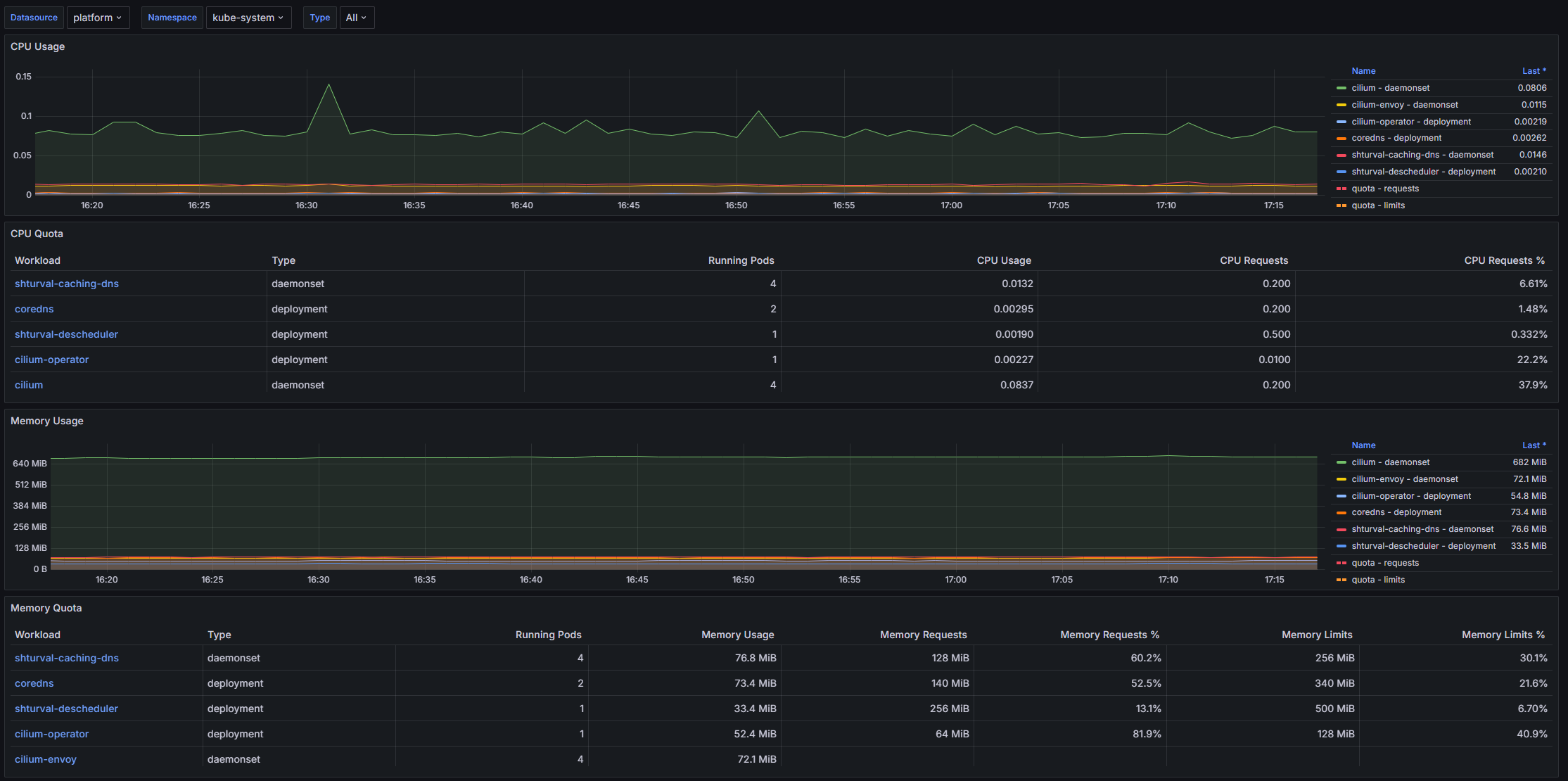Toggle shturval-caching-dns - daemonset in CPU Usage legend
1568x781 pixels.
pyautogui.click(x=1422, y=155)
